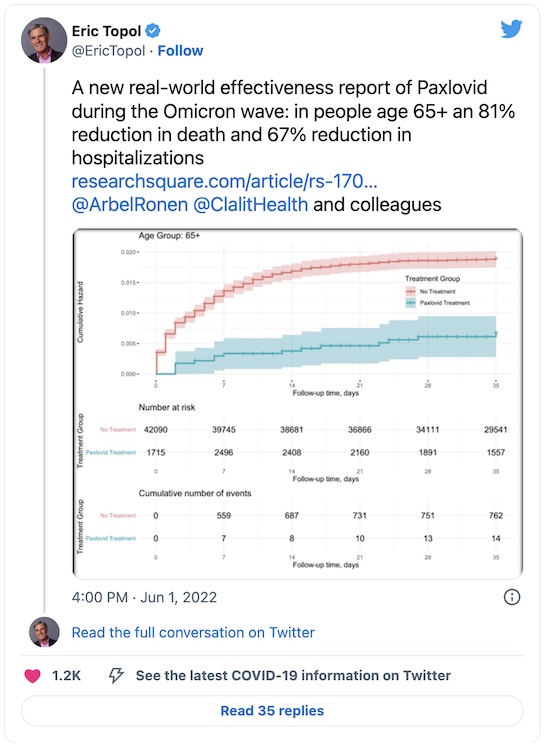The image size is (550, 748).
Task: Read the full conversation on Twitter
Action: point(193,633)
